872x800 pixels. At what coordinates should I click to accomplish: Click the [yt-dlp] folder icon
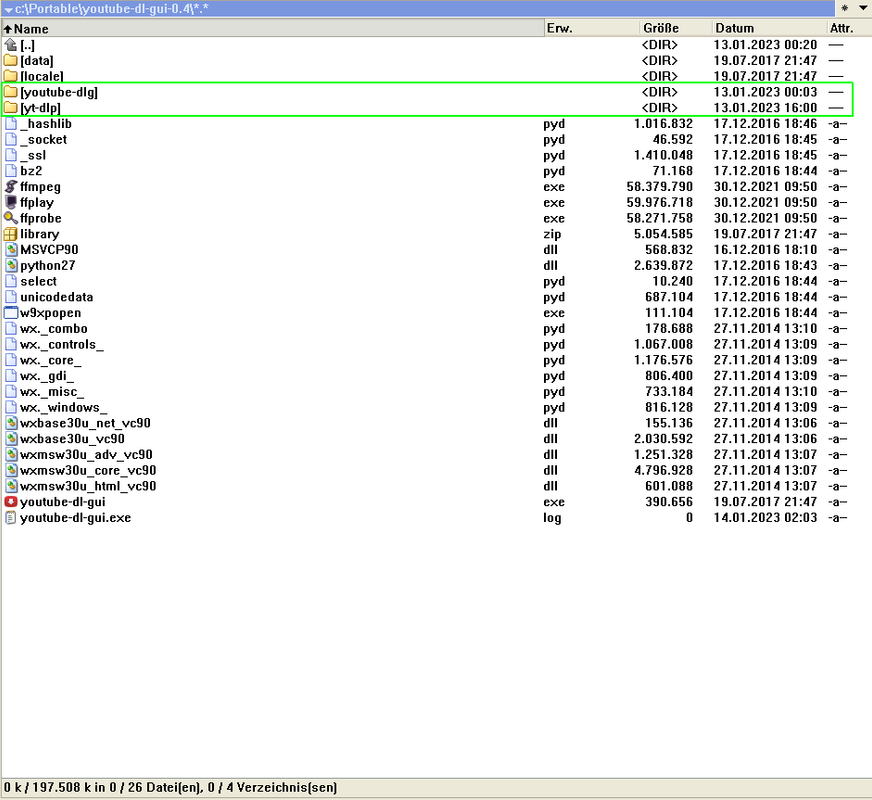pos(11,107)
